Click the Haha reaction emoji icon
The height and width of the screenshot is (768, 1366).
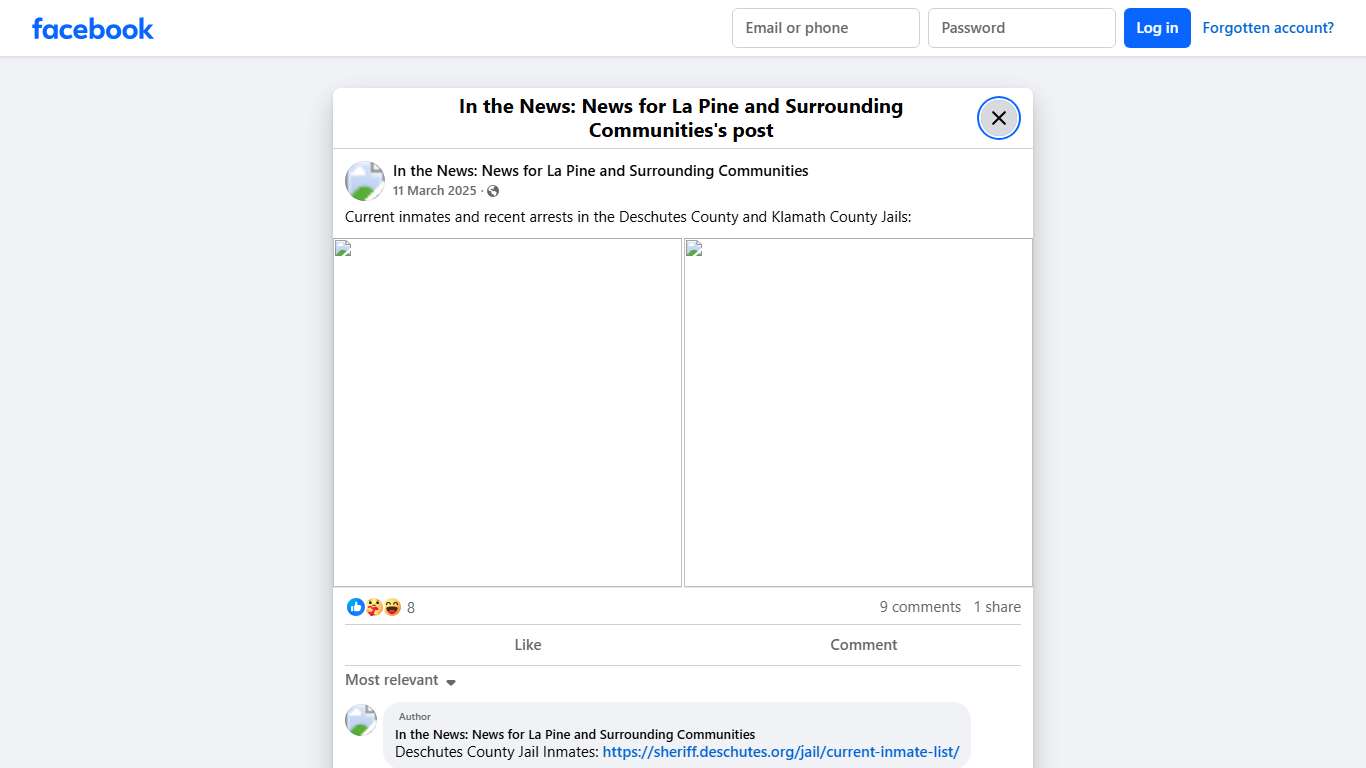pyautogui.click(x=392, y=607)
